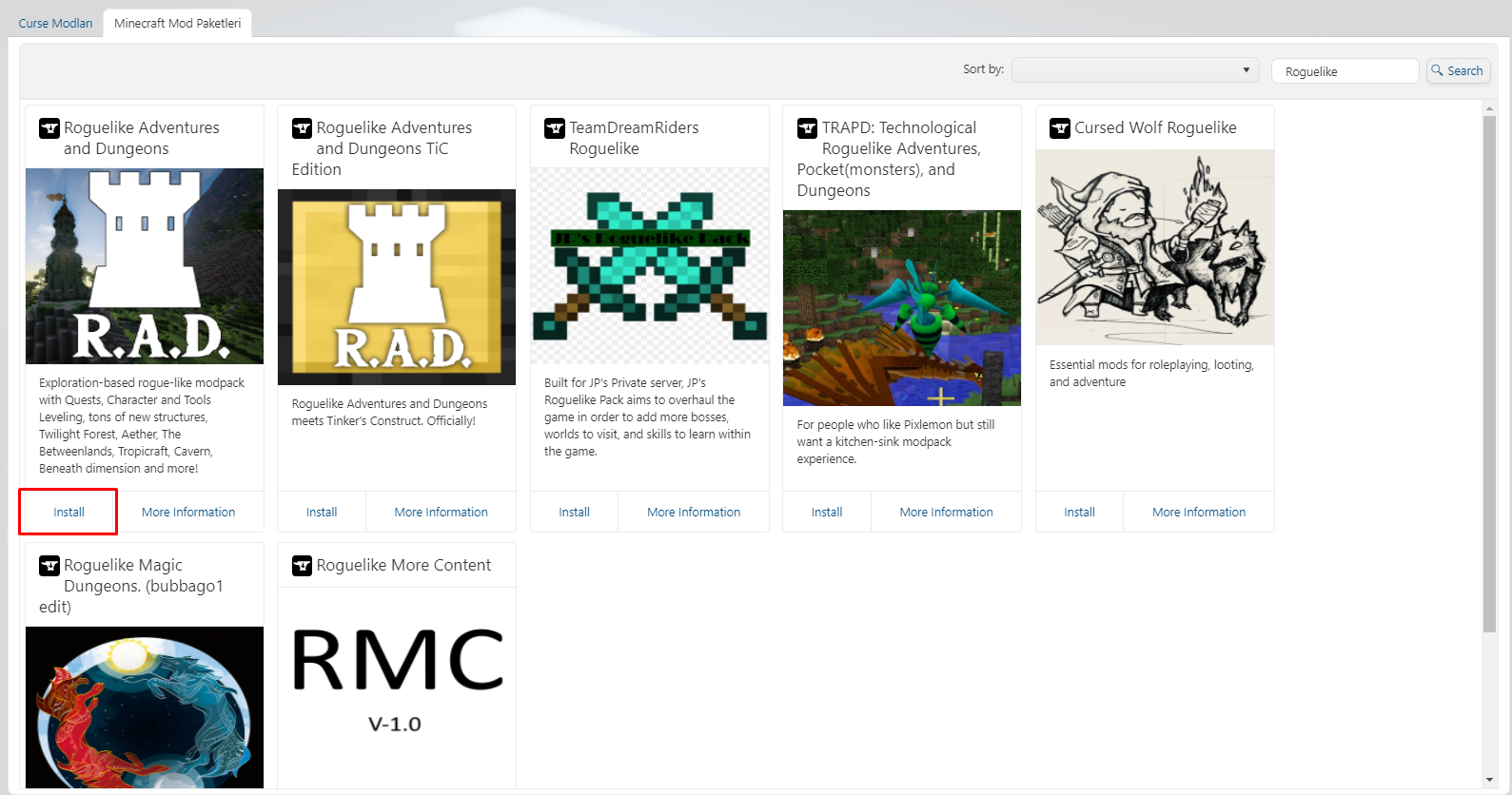The width and height of the screenshot is (1512, 795).
Task: Click Curse icon beside R.A.D. TiC Edition
Action: pos(302,128)
